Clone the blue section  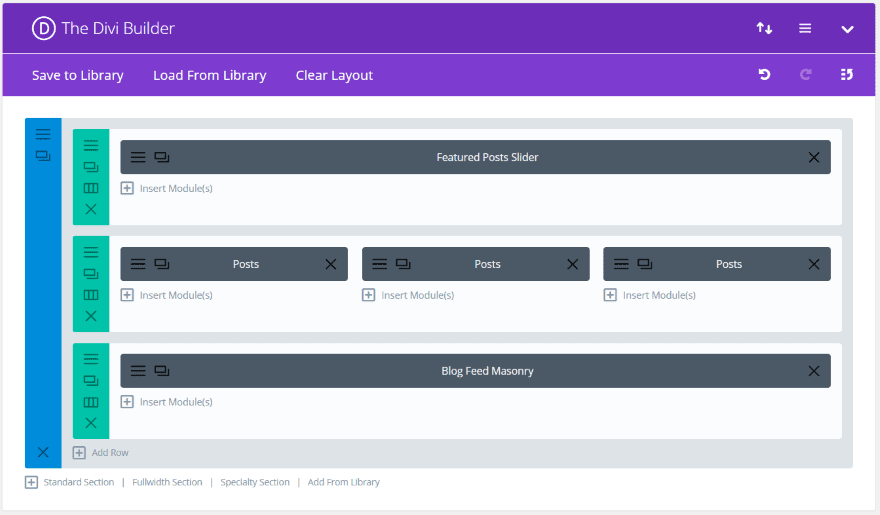coord(43,156)
